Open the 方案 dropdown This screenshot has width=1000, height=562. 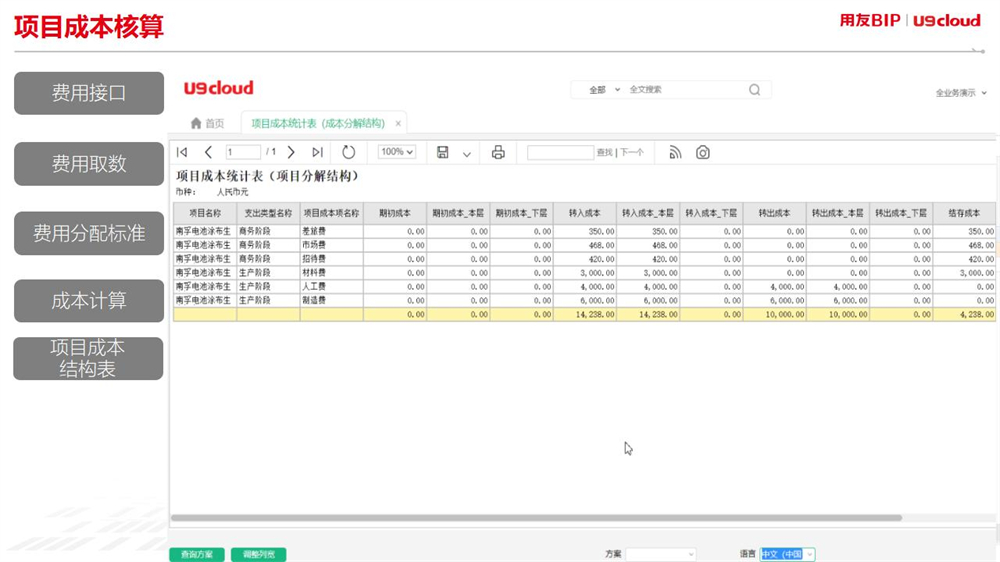[660, 554]
